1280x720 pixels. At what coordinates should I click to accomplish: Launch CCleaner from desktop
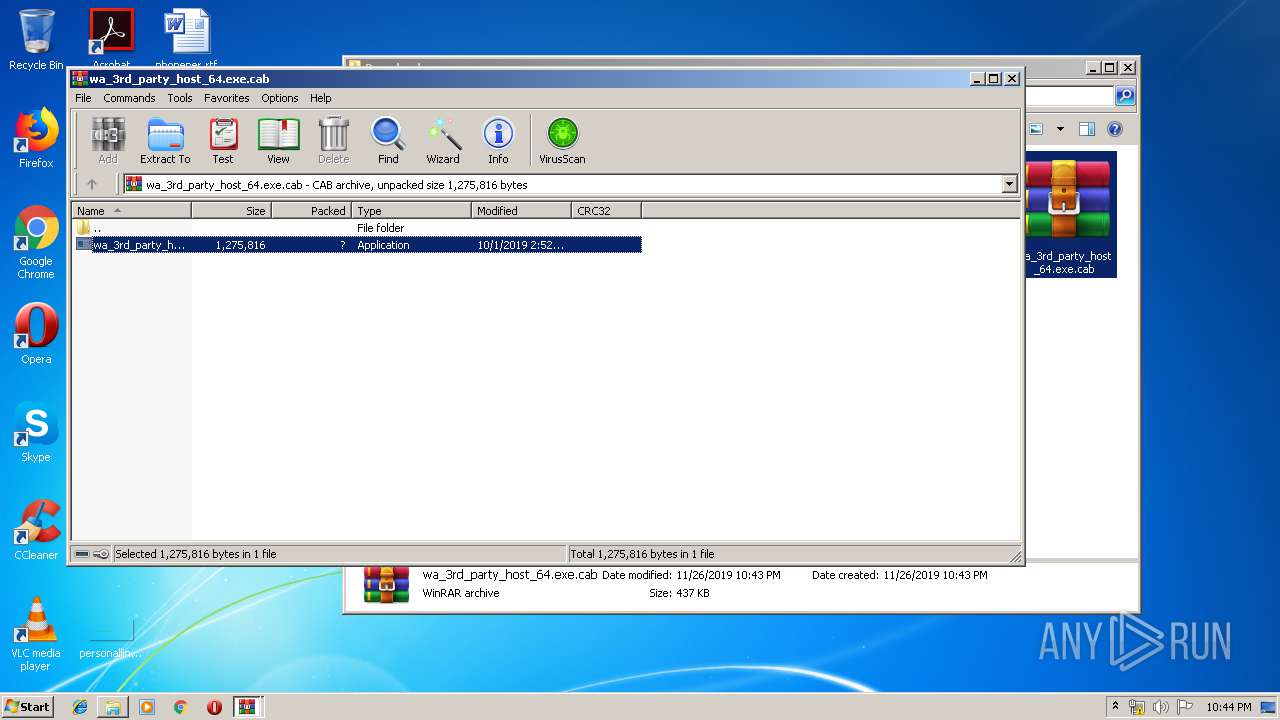[x=36, y=530]
